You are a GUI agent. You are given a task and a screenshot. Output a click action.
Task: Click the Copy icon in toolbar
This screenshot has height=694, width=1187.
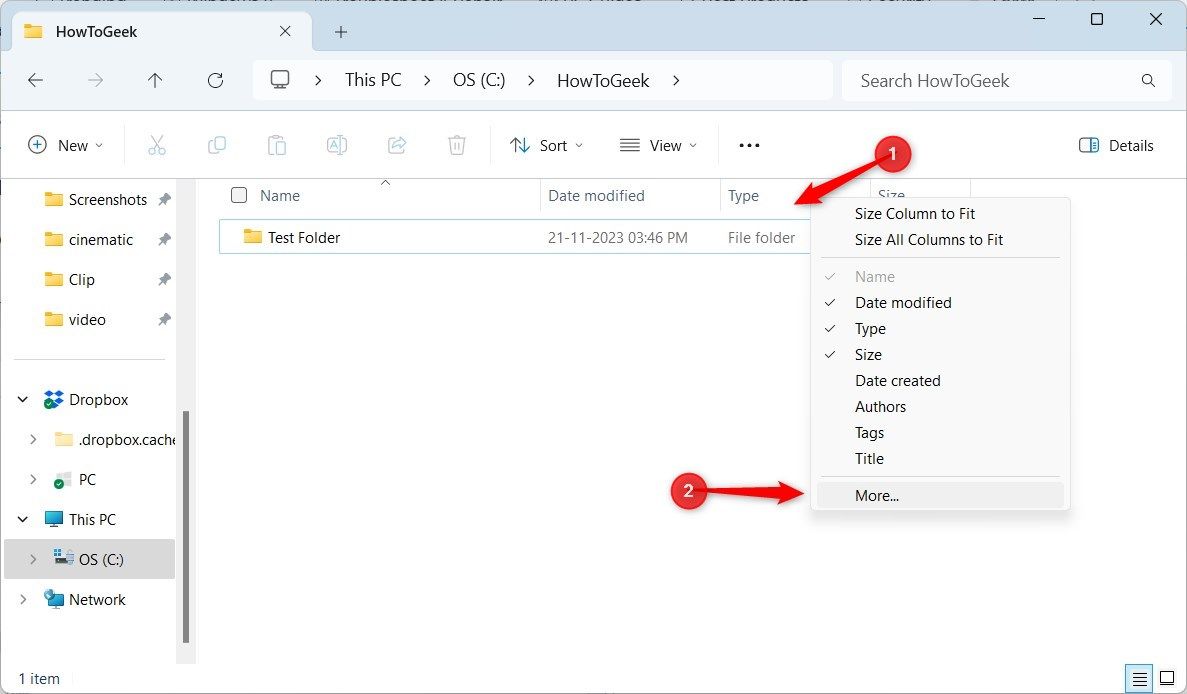[217, 145]
